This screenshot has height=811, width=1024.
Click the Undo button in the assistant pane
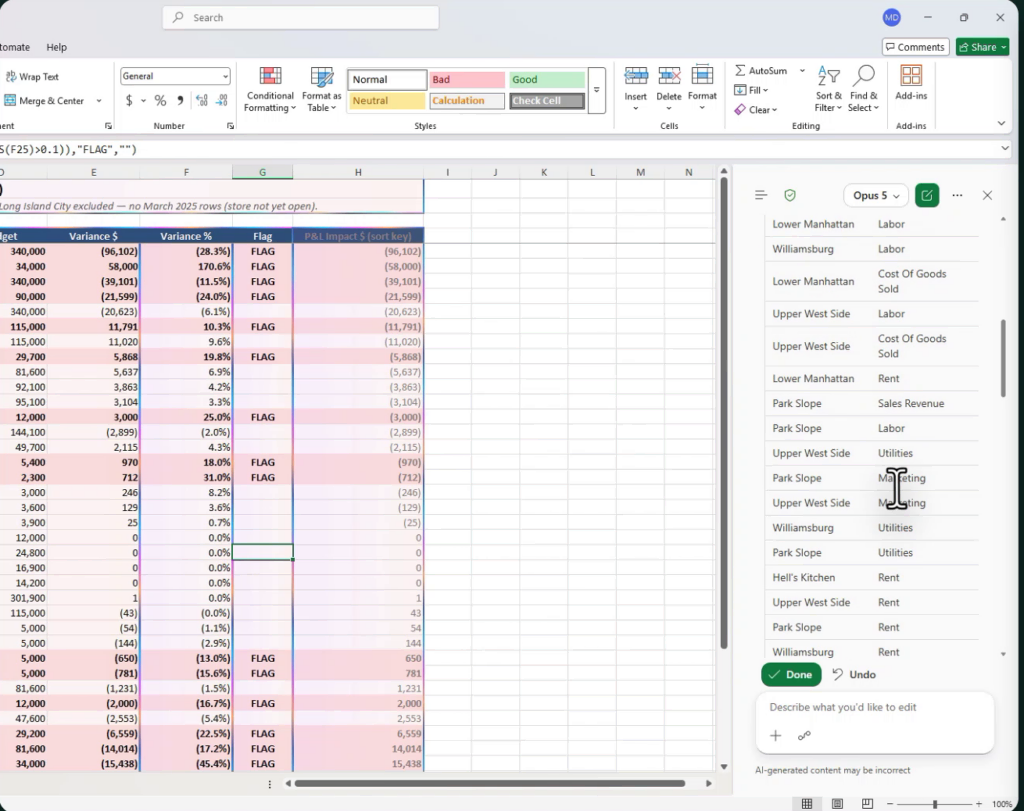point(854,675)
